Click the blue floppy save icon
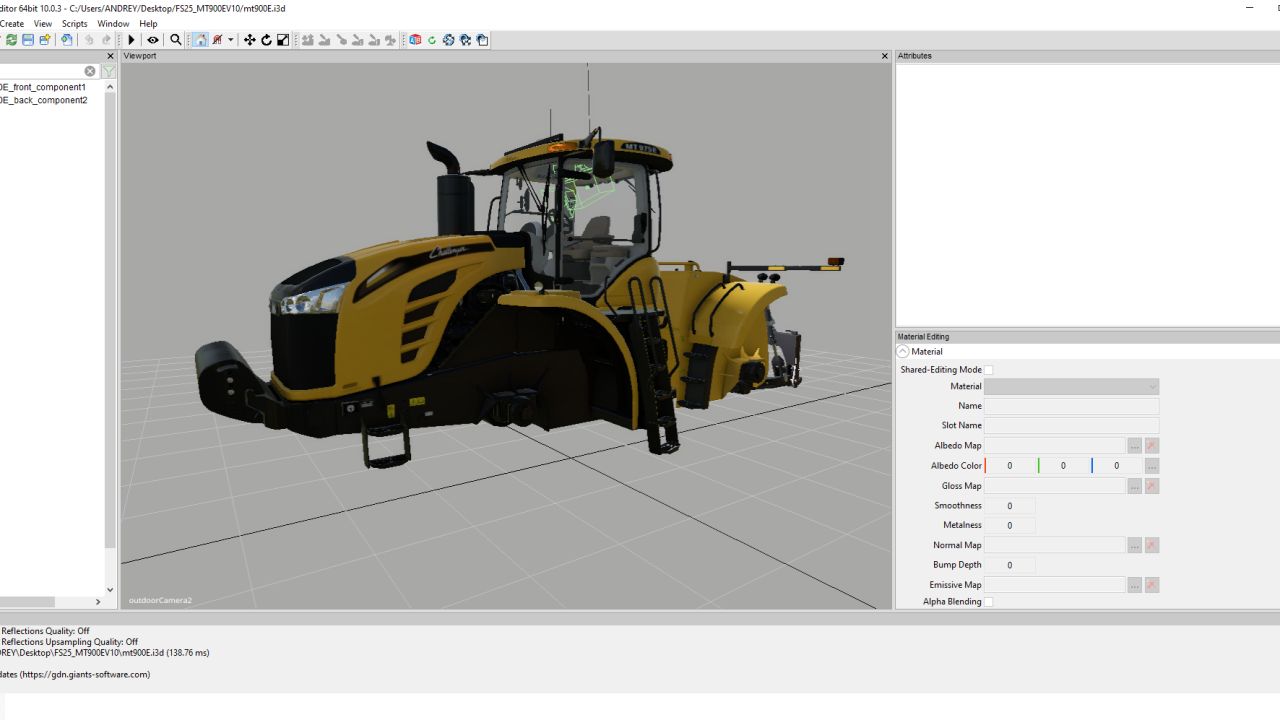The height and width of the screenshot is (720, 1280). (28, 40)
